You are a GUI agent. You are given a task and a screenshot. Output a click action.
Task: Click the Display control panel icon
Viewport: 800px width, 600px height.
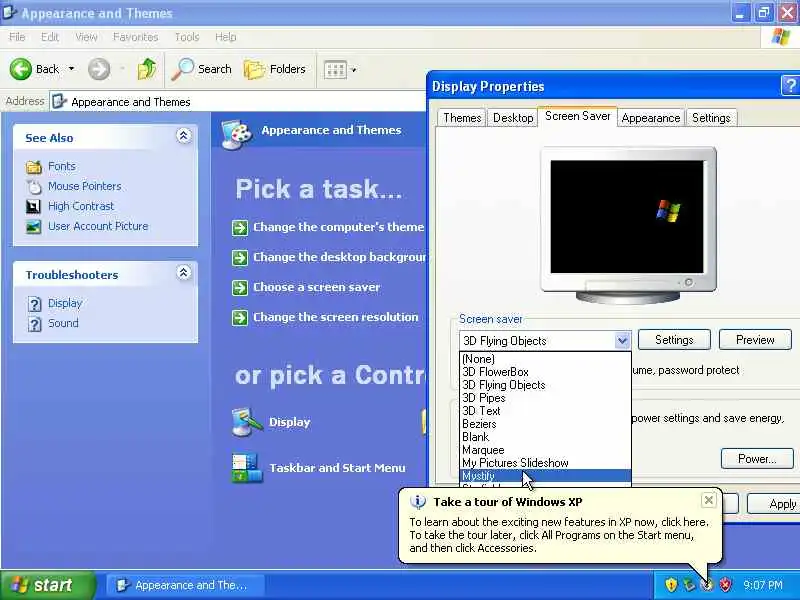pos(247,422)
